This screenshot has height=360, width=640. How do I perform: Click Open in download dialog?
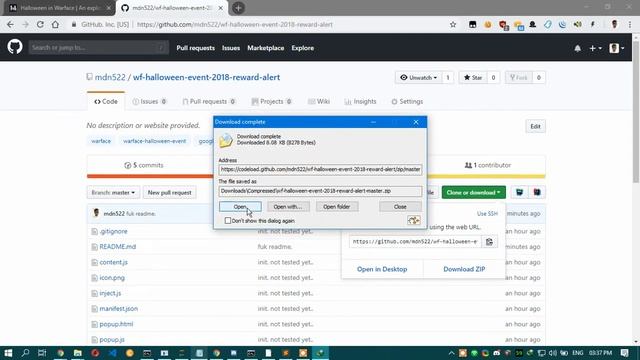[240, 207]
